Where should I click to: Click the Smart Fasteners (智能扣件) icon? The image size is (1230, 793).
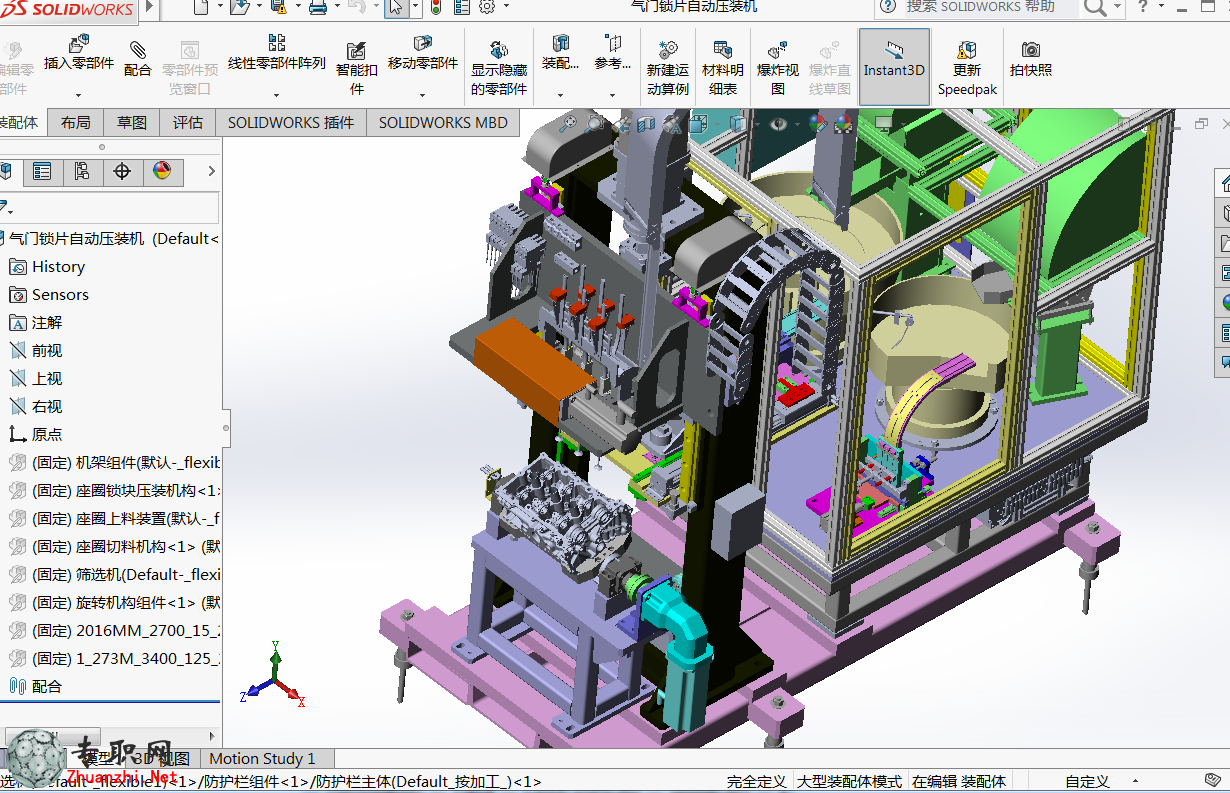click(357, 50)
